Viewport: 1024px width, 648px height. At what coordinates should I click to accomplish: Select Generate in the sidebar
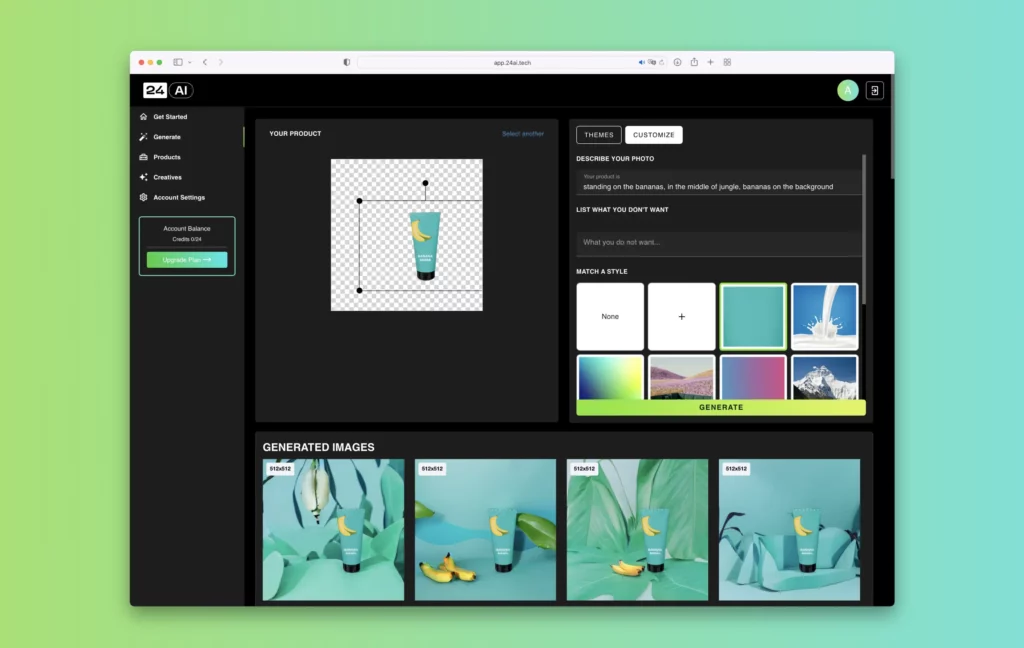167,137
